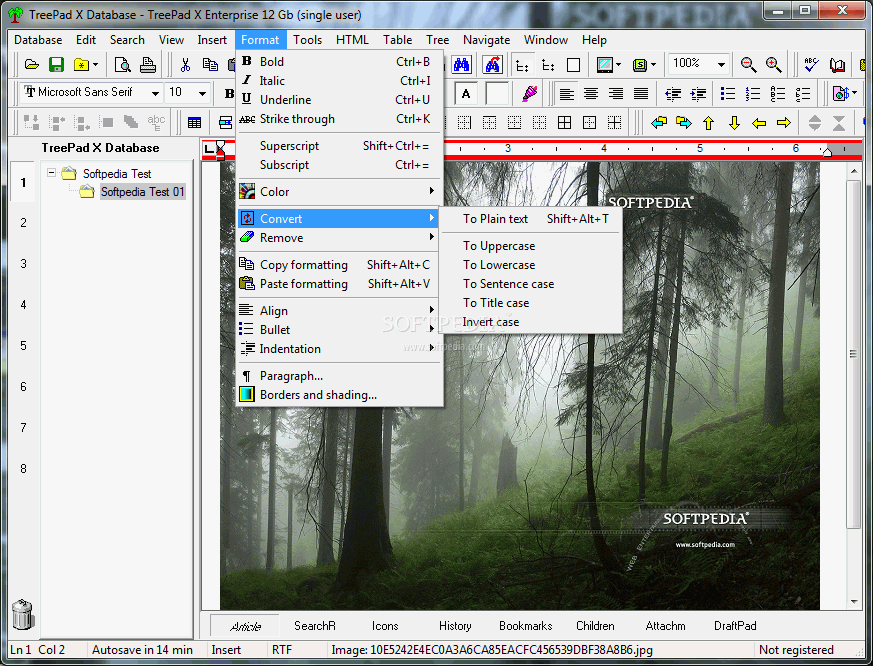Click the pink highlighter icon

(529, 93)
